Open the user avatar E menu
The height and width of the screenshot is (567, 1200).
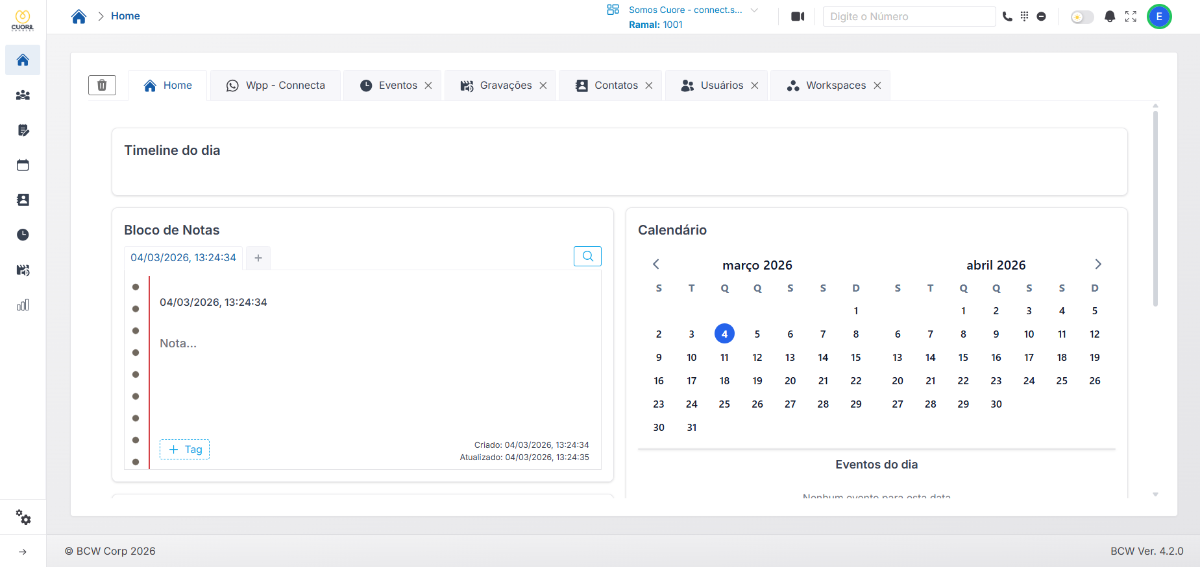tap(1159, 16)
